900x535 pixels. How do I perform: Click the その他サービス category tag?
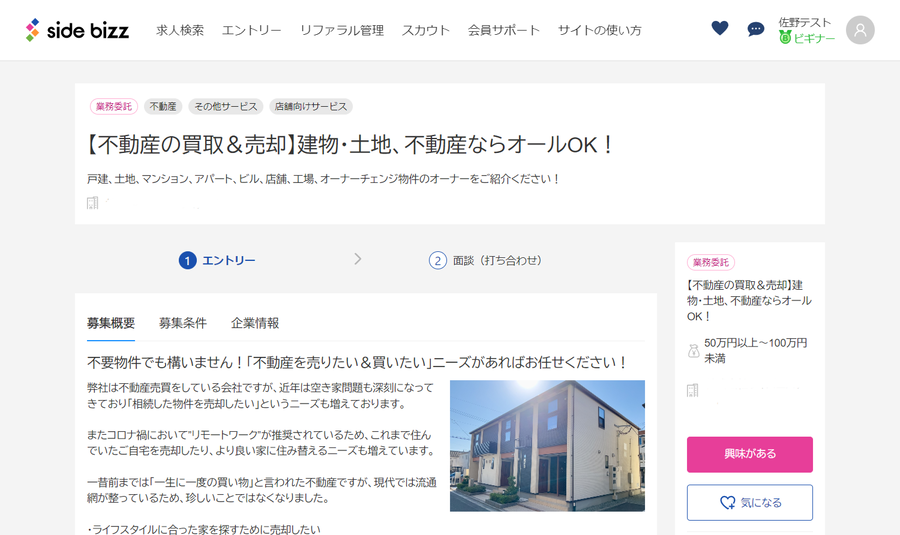pyautogui.click(x=226, y=106)
